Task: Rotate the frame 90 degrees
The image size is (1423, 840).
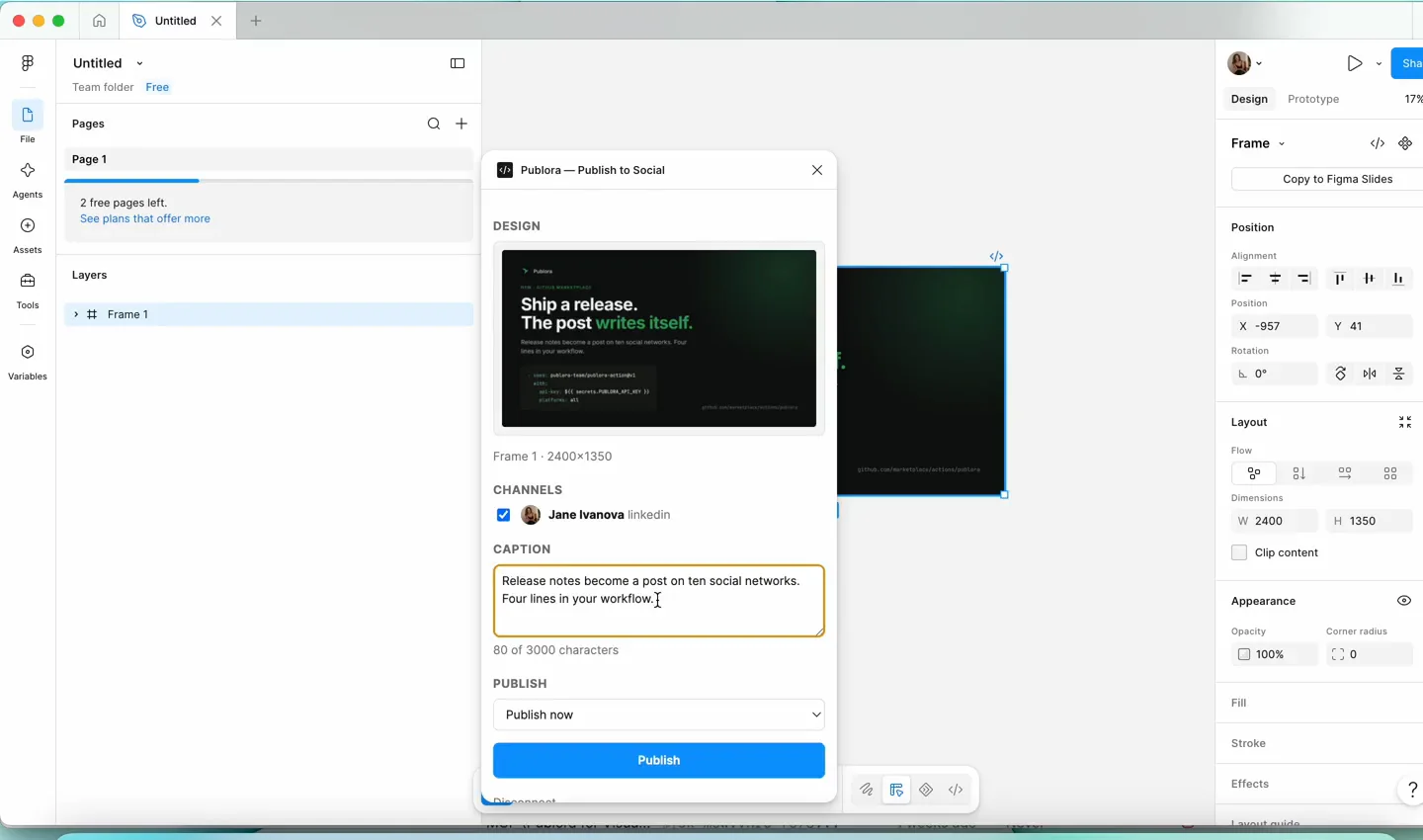Action: 1341,374
